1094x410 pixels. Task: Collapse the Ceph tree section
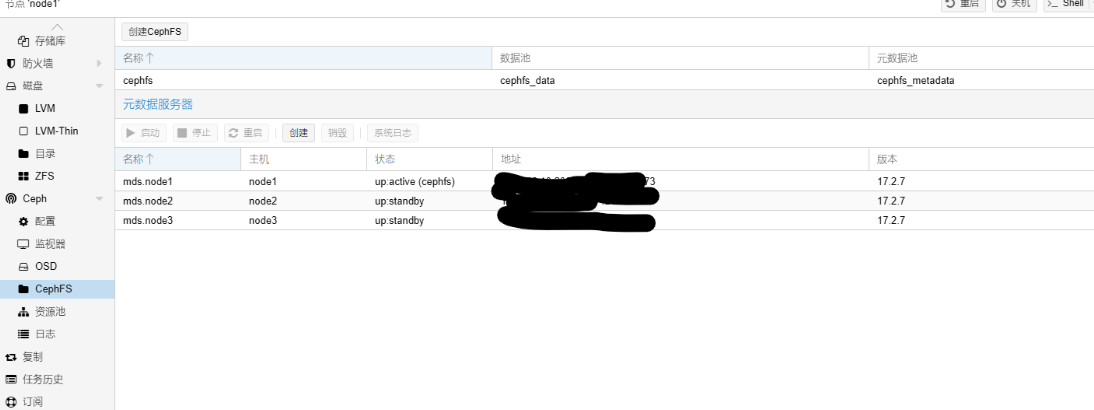coord(99,199)
